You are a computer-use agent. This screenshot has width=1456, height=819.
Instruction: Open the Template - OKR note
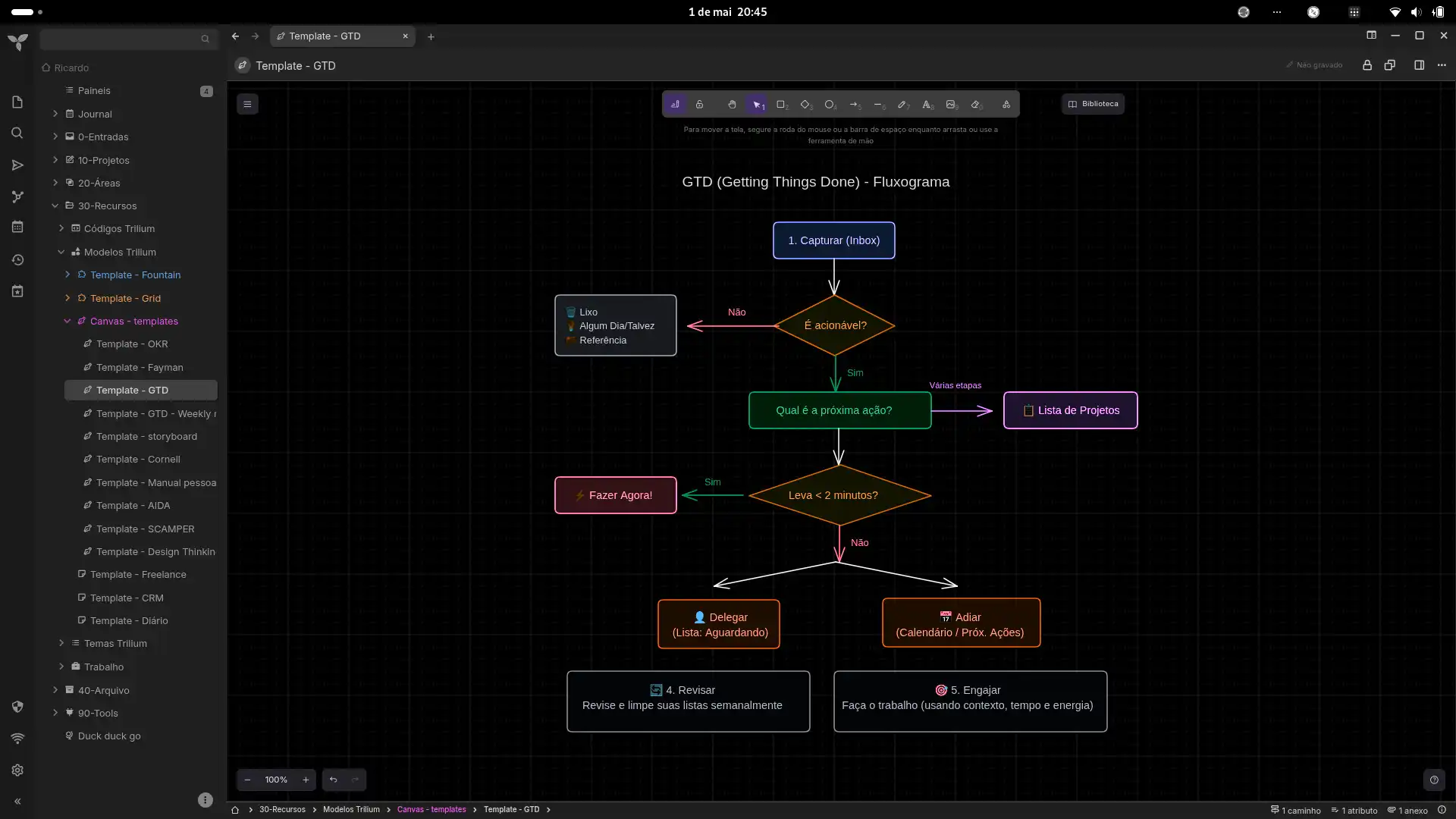coord(132,344)
